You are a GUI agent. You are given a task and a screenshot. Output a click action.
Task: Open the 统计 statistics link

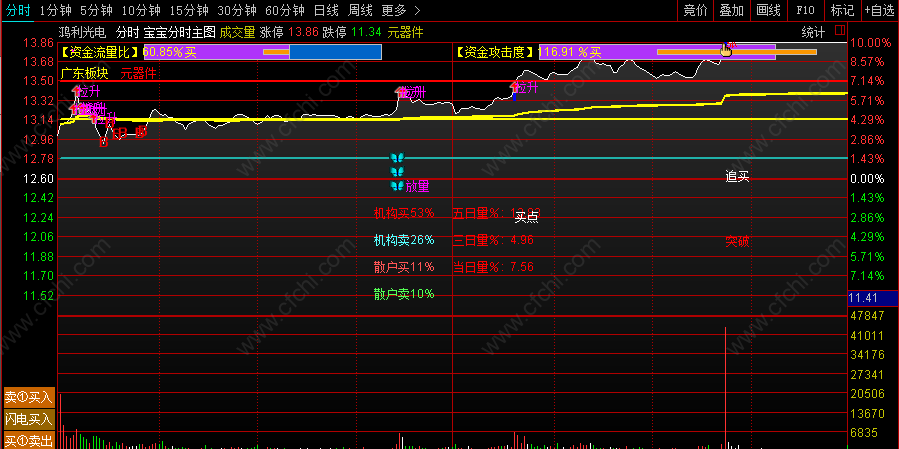[812, 32]
